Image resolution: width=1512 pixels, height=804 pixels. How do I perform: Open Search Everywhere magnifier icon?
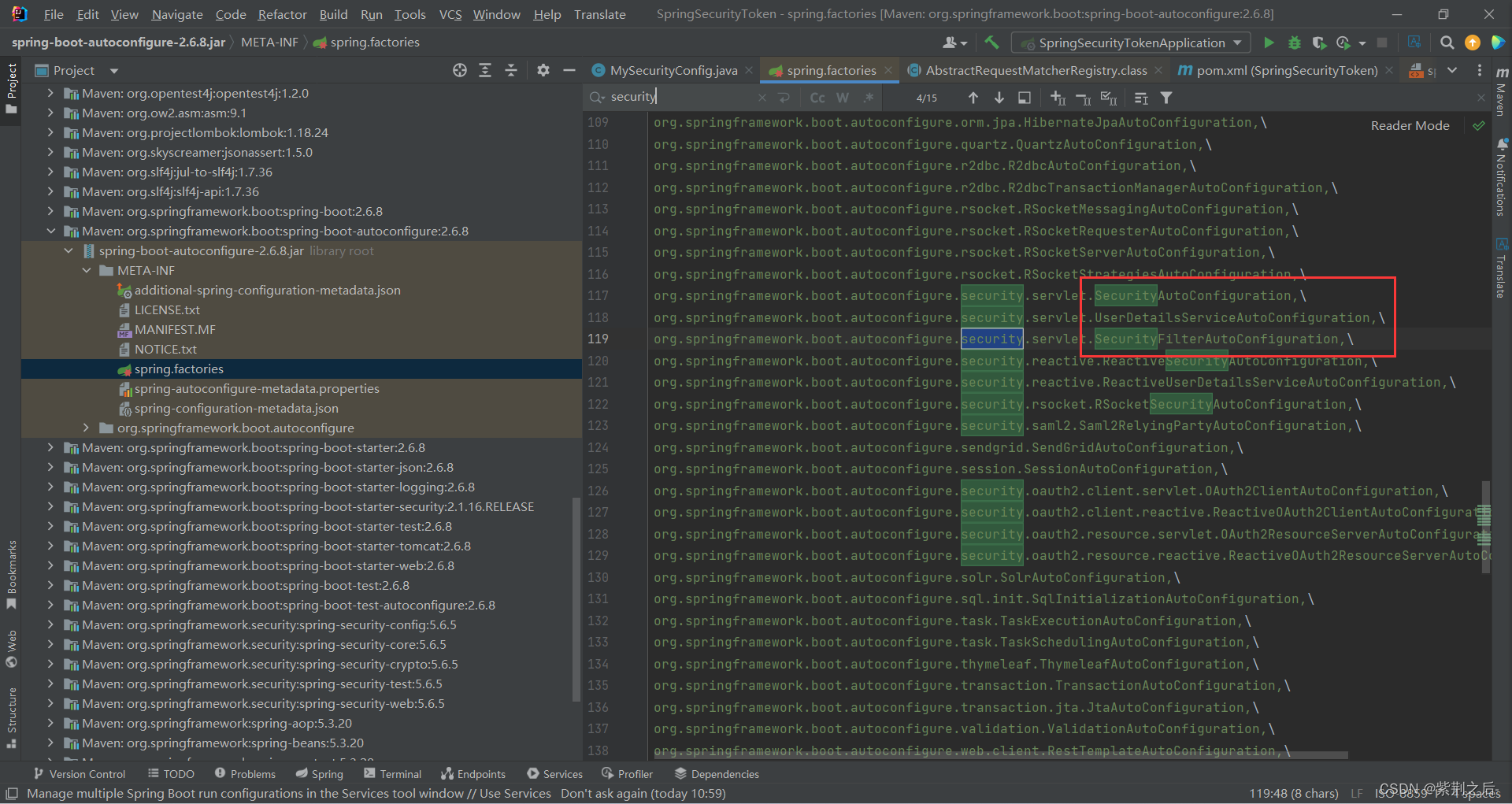1447,43
